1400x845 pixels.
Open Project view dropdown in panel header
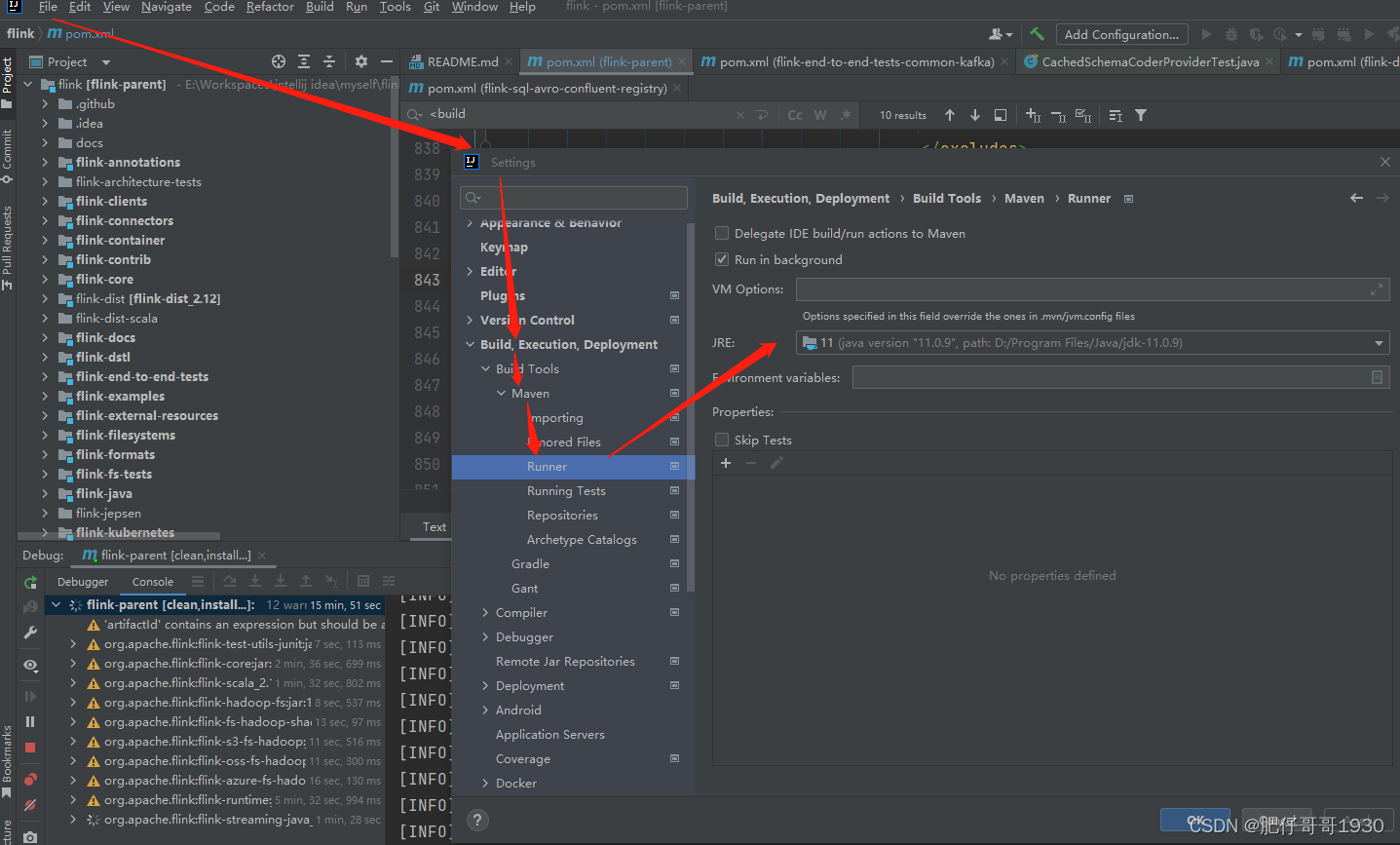pos(106,61)
